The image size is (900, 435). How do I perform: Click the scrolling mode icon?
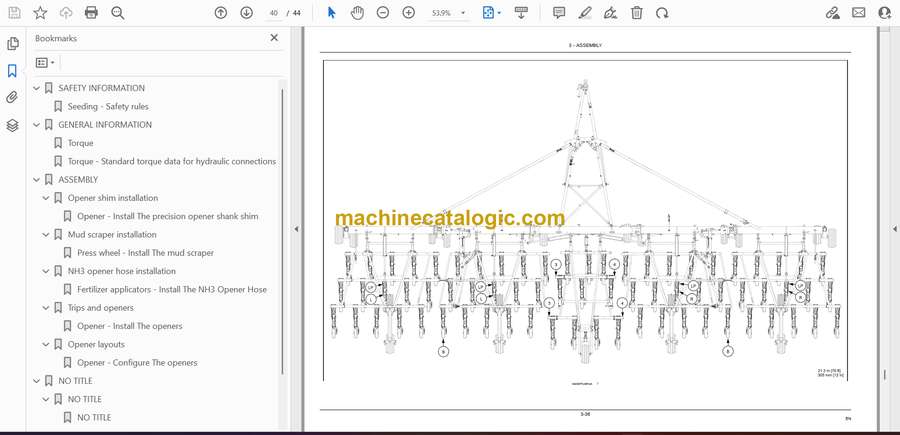[x=521, y=13]
